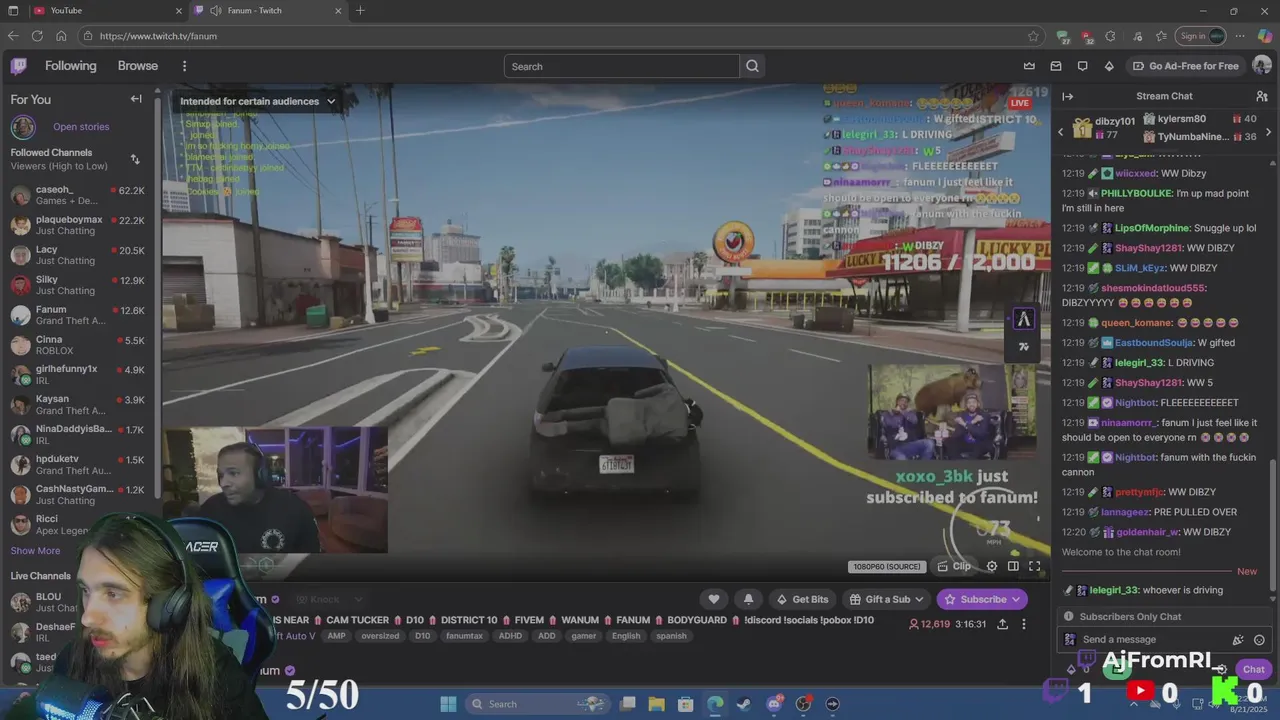
Task: Open the chat community users icon
Action: 1262,96
